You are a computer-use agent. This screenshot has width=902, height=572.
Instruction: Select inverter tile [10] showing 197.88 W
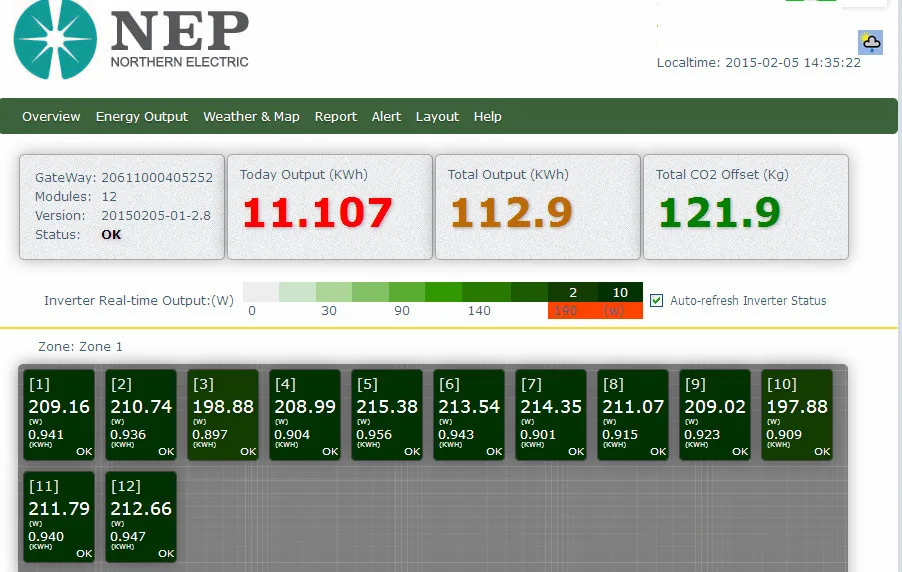tap(797, 415)
